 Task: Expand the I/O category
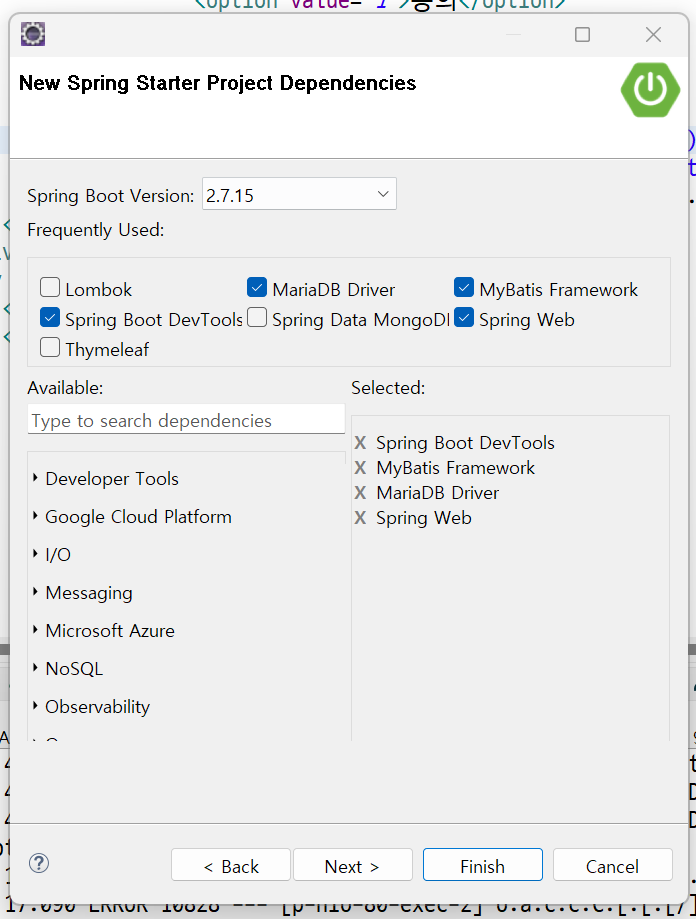[35, 554]
